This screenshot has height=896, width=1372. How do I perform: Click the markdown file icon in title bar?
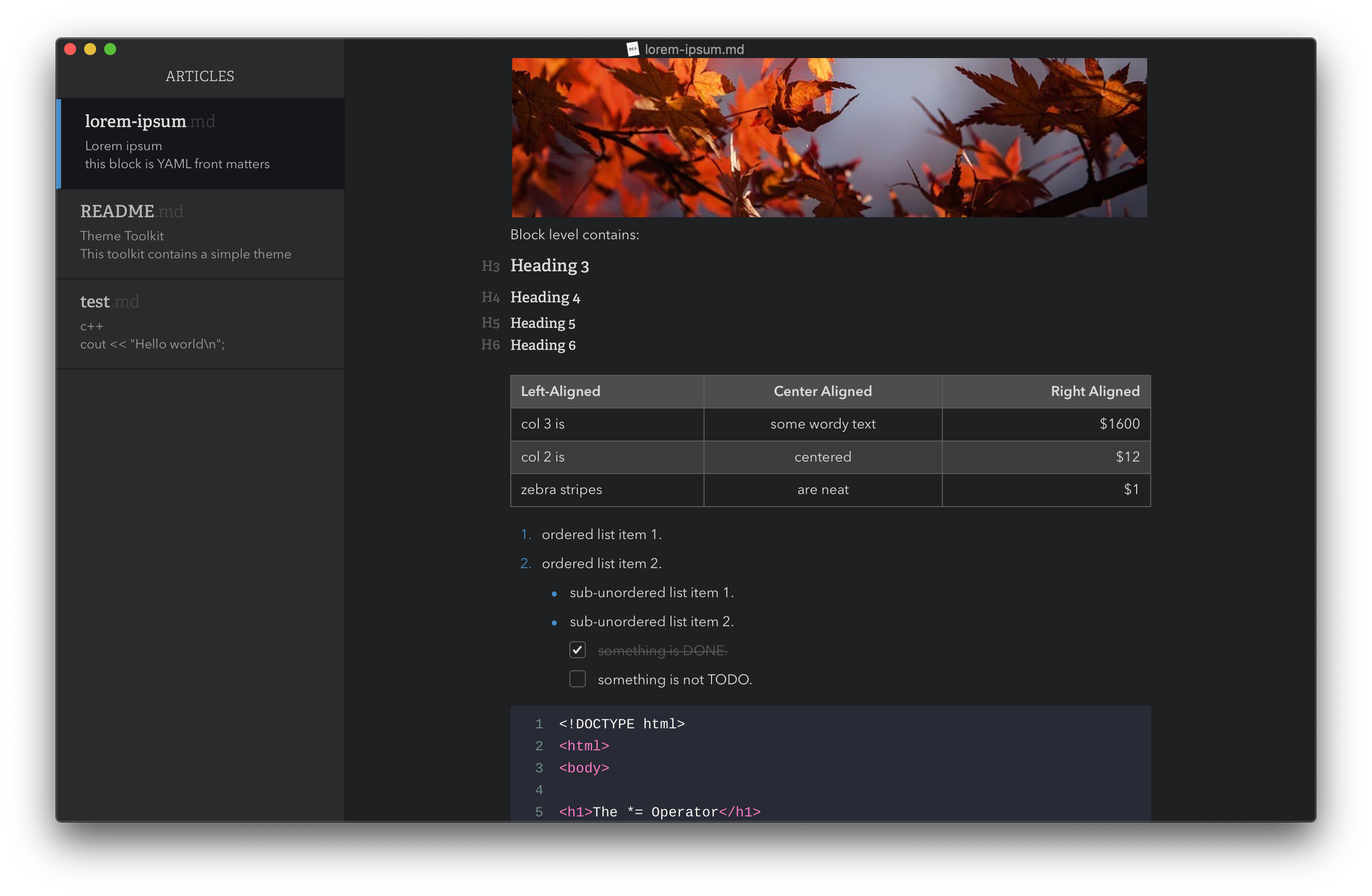[x=632, y=49]
